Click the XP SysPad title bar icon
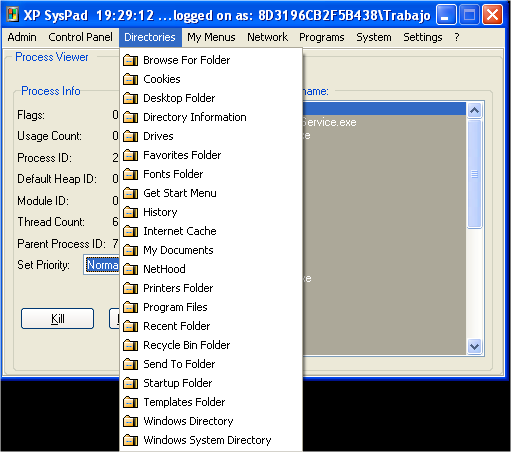The image size is (511, 452). pos(13,15)
